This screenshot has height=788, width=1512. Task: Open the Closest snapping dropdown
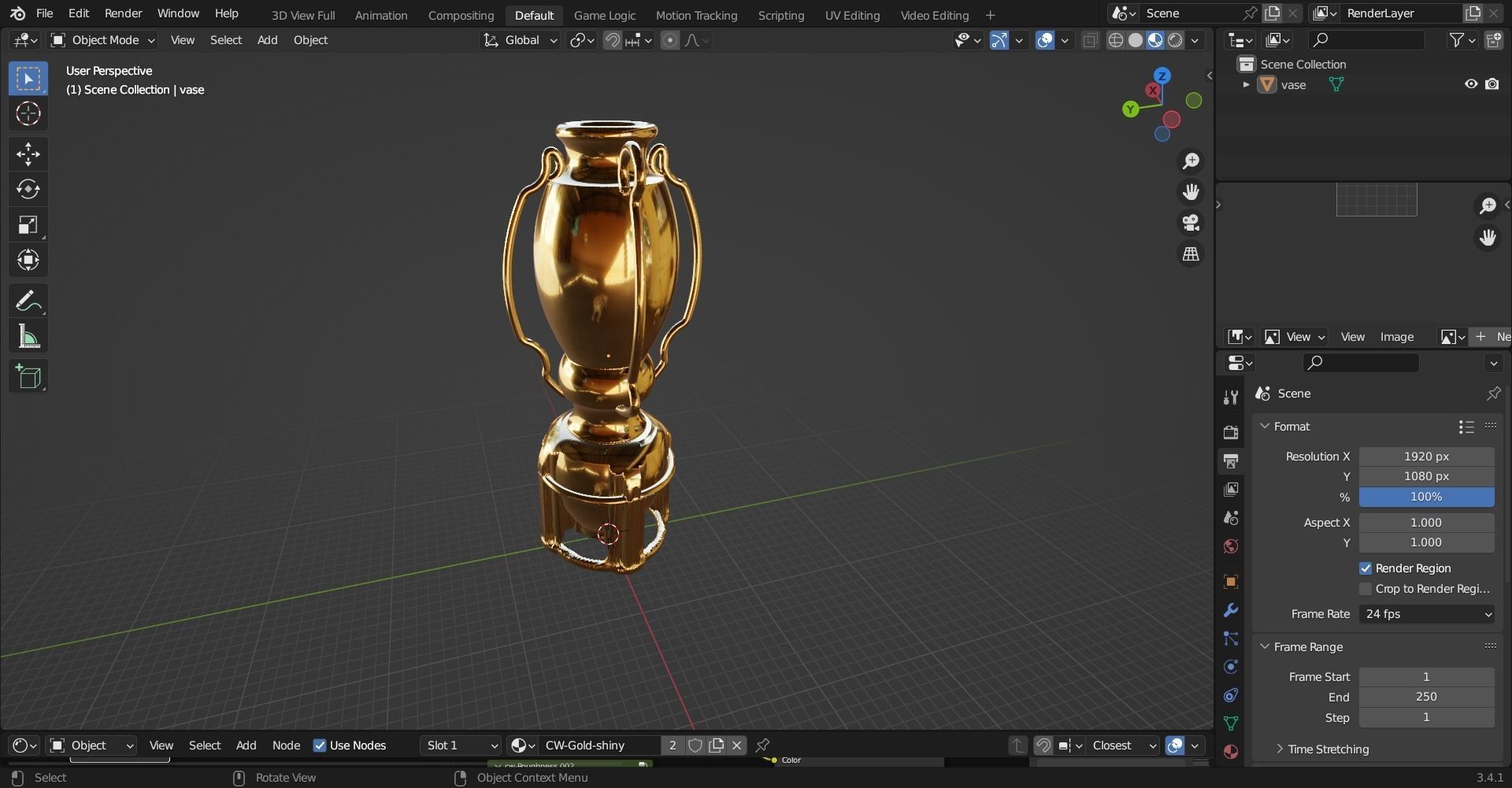tap(1122, 745)
